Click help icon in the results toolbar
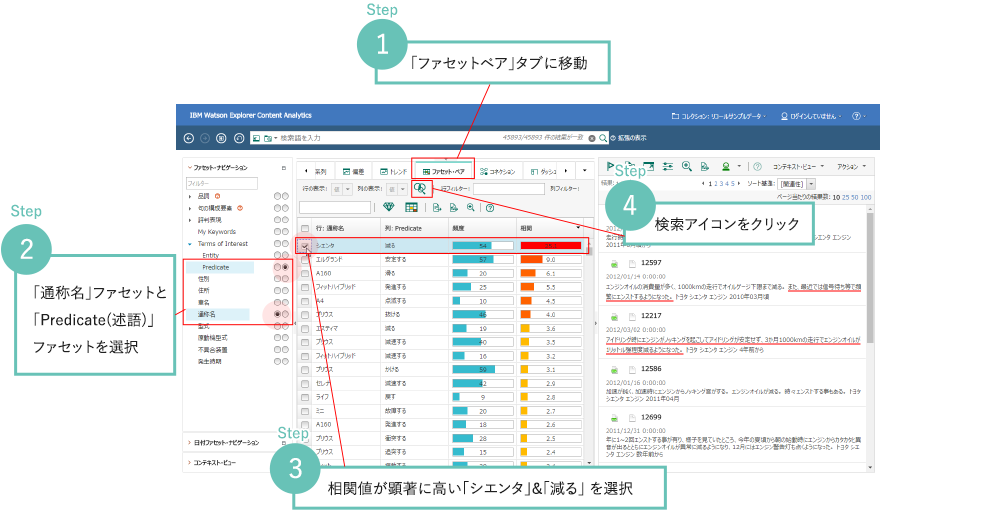 pyautogui.click(x=758, y=167)
